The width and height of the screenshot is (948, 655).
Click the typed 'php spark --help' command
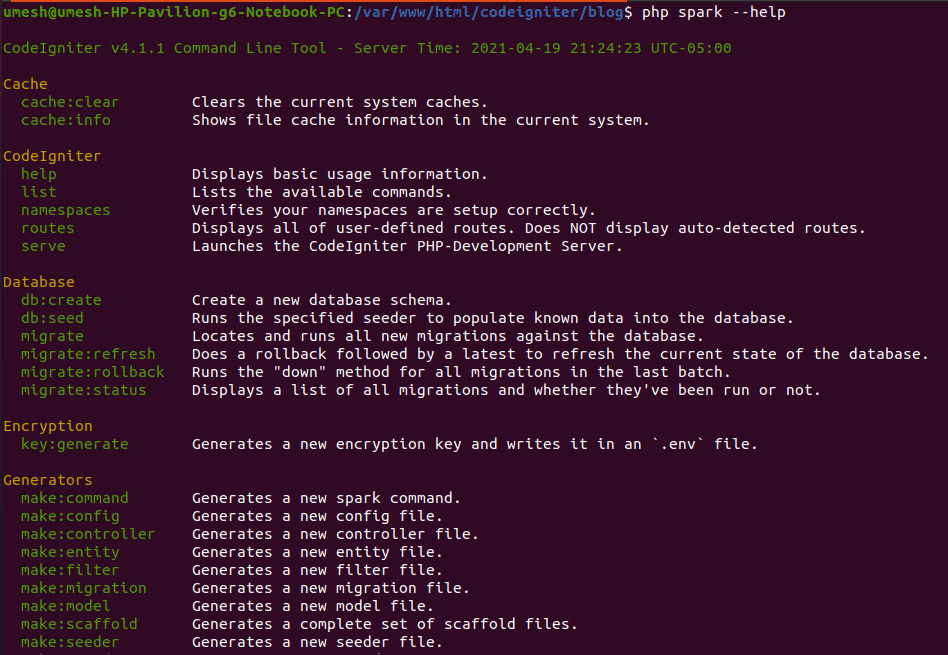(x=713, y=12)
